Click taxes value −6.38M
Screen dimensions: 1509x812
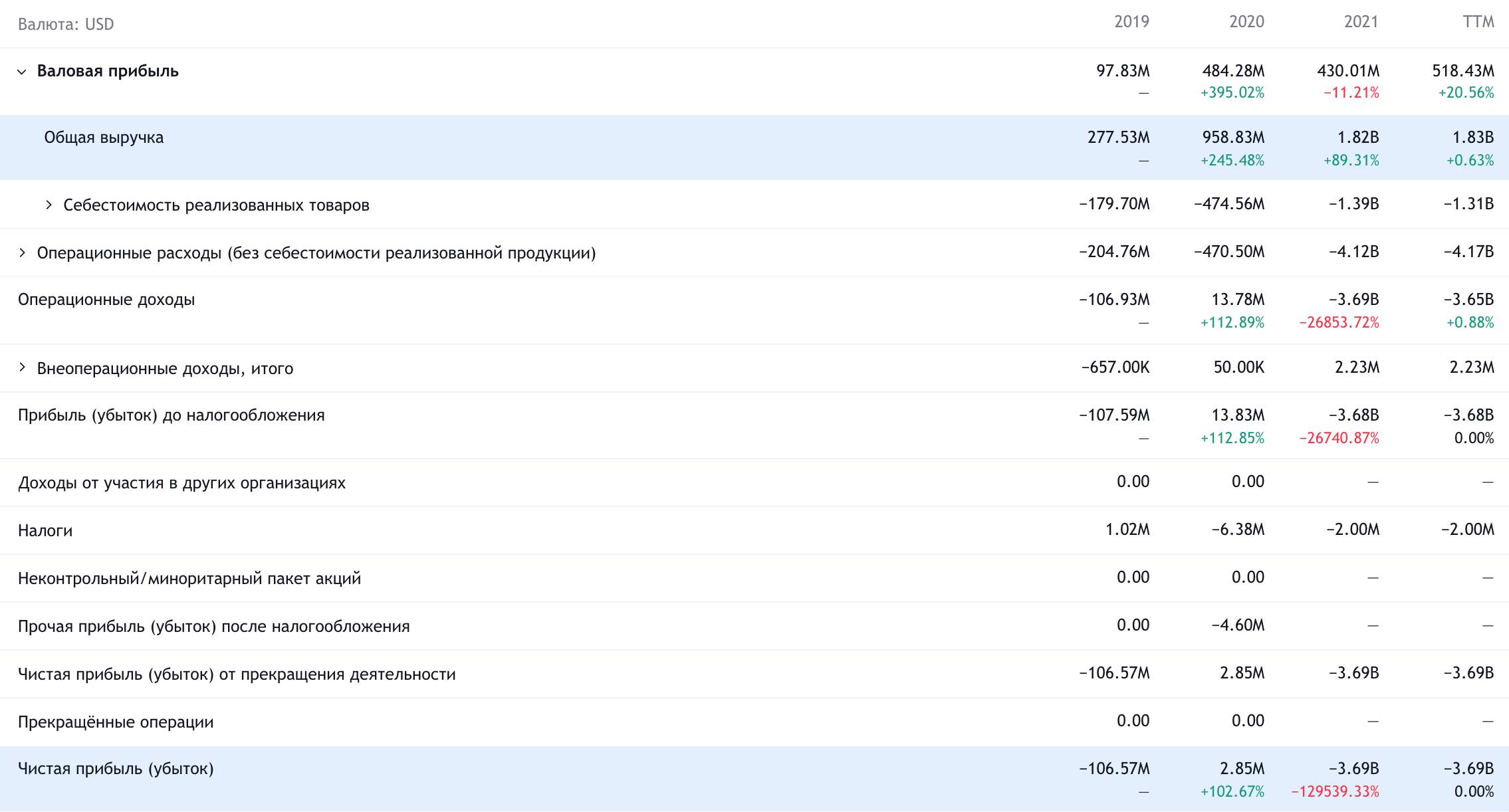click(1238, 530)
